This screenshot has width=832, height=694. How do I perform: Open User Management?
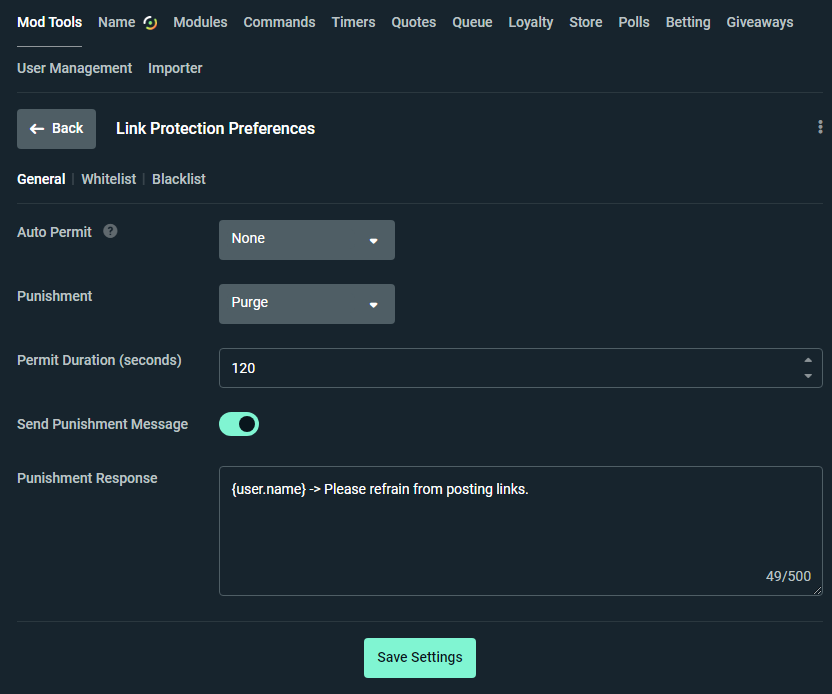click(74, 68)
